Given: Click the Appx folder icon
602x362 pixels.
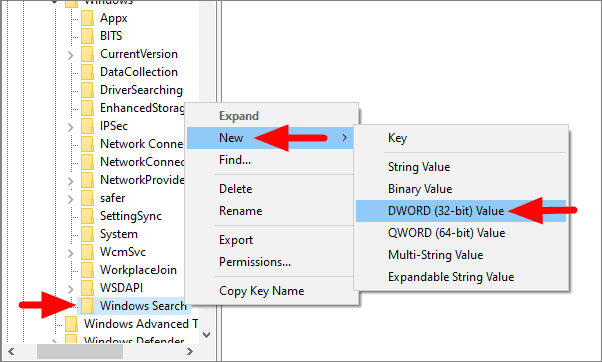Looking at the screenshot, I should 88,18.
